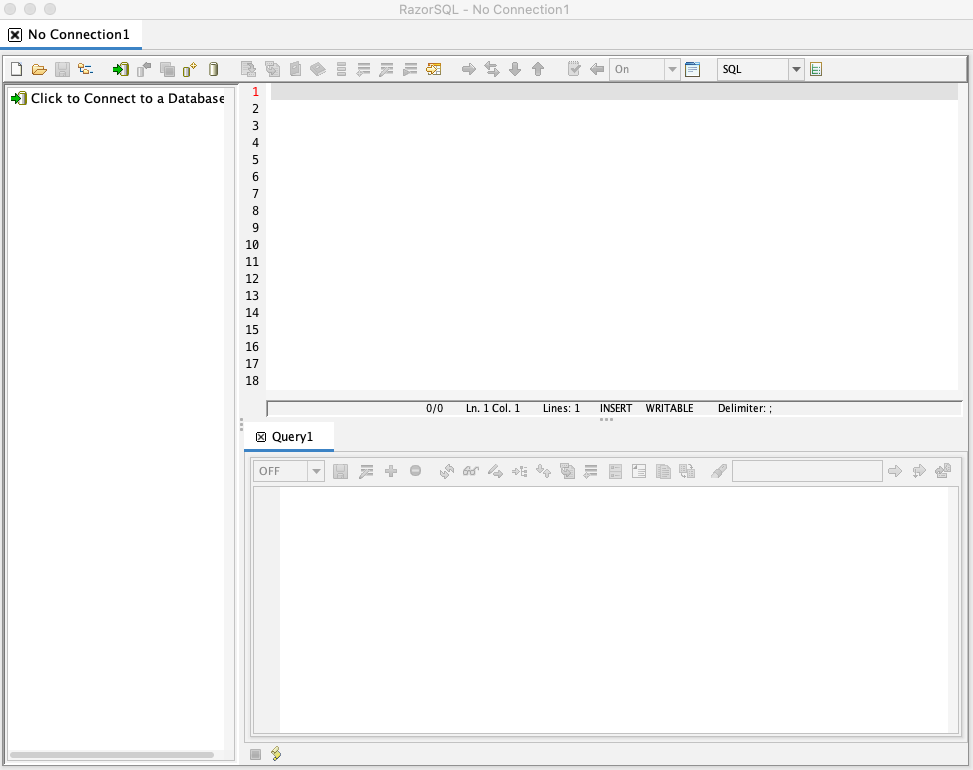Click to Connect to a Database
The image size is (973, 770).
click(x=127, y=98)
